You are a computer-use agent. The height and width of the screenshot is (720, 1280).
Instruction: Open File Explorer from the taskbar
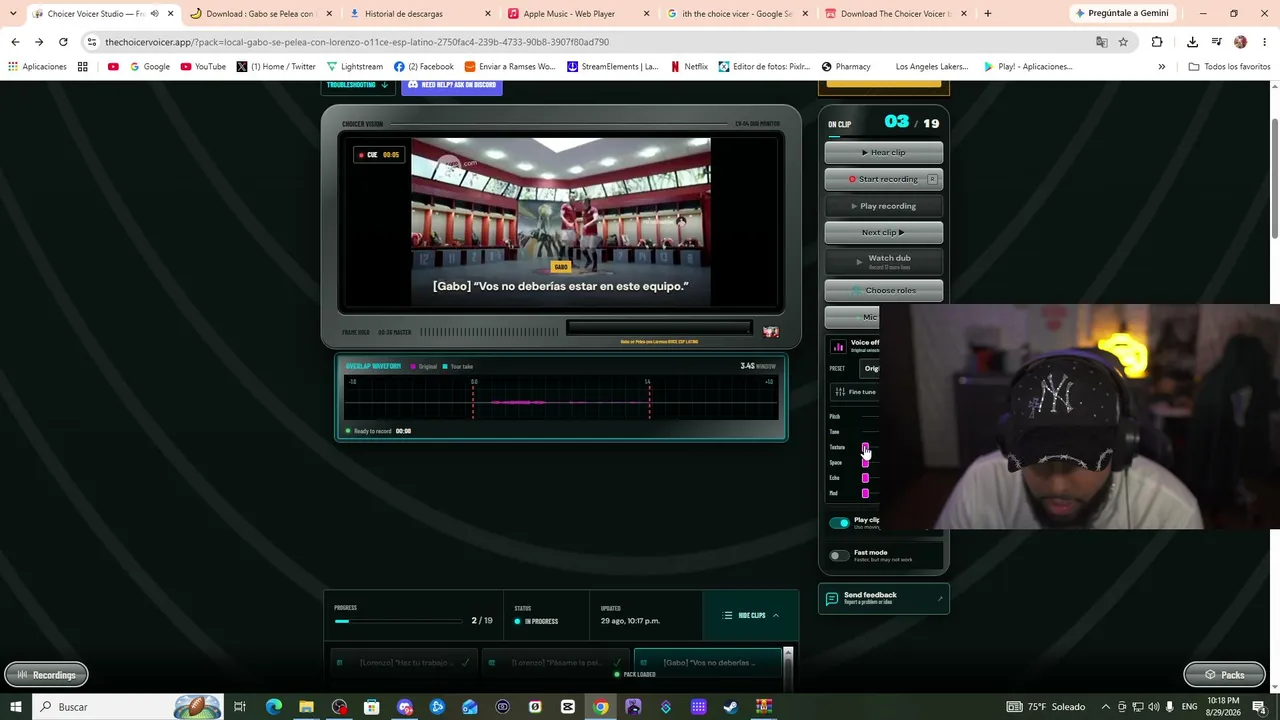[x=306, y=707]
